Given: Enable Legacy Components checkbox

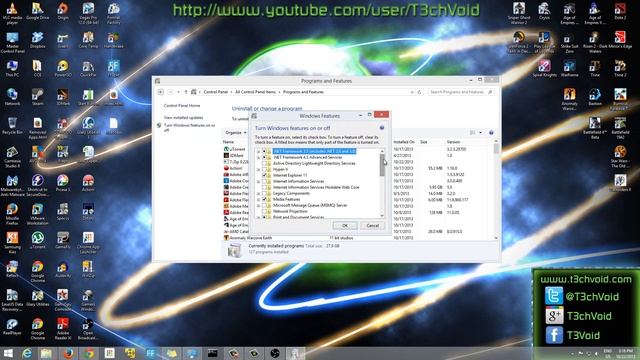Looking at the screenshot, I should click(264, 193).
